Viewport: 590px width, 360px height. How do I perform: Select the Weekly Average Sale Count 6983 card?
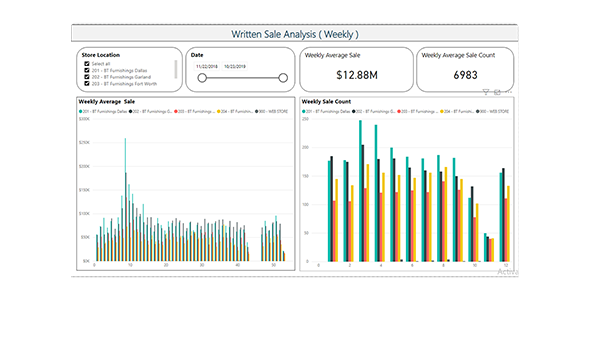465,70
